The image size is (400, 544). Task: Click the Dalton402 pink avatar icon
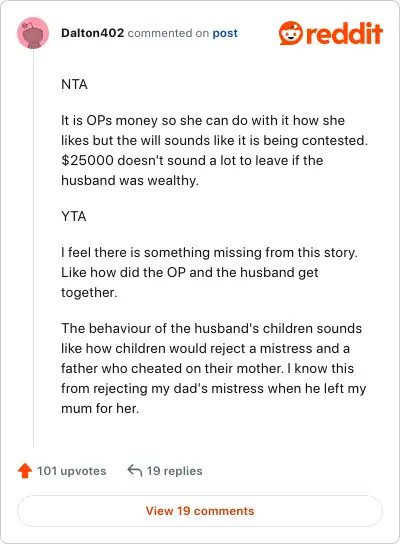(x=33, y=33)
